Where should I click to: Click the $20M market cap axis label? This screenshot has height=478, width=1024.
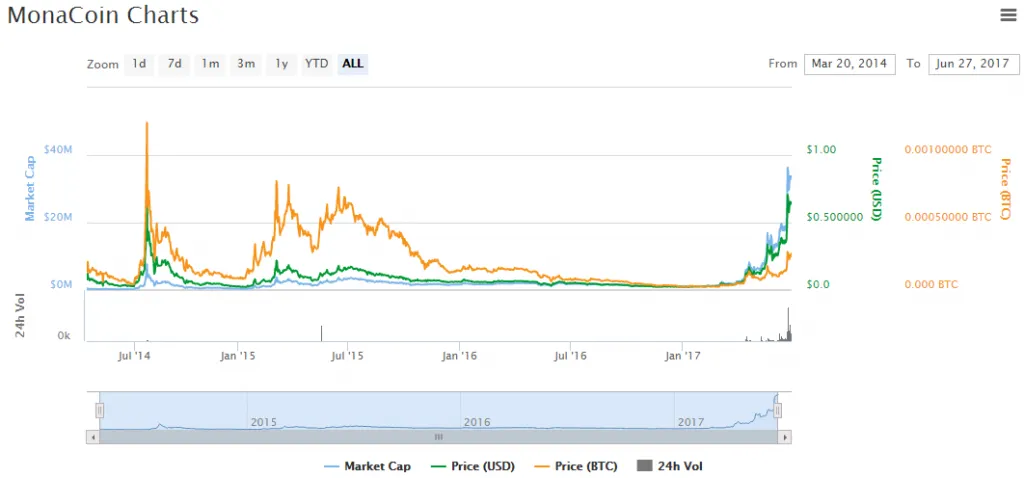coord(57,217)
